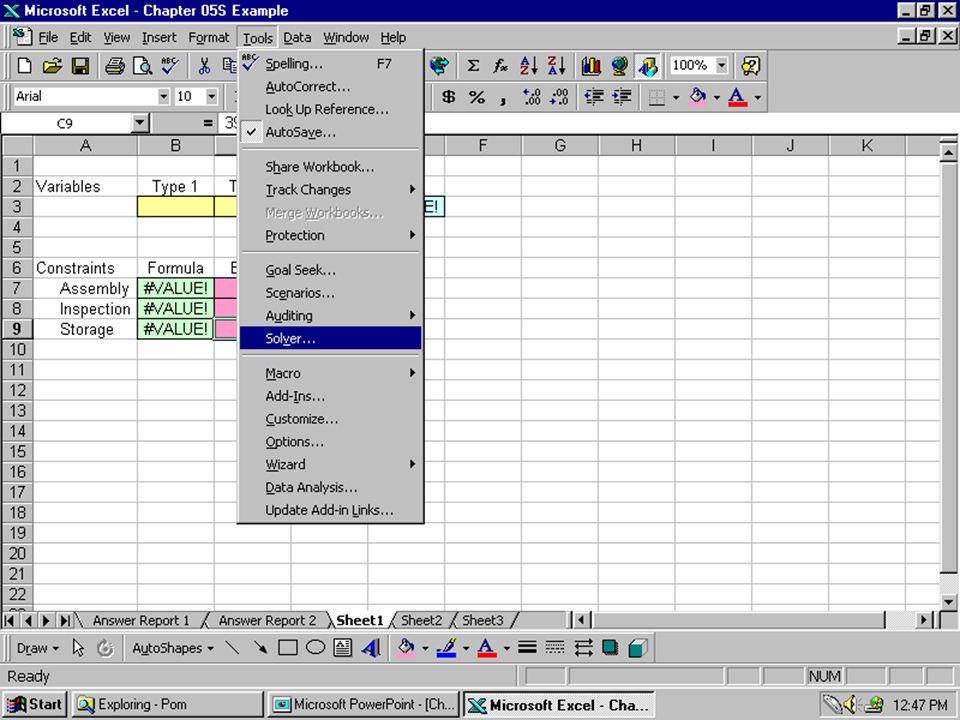Open the Data menu
The width and height of the screenshot is (960, 720).
coord(297,38)
